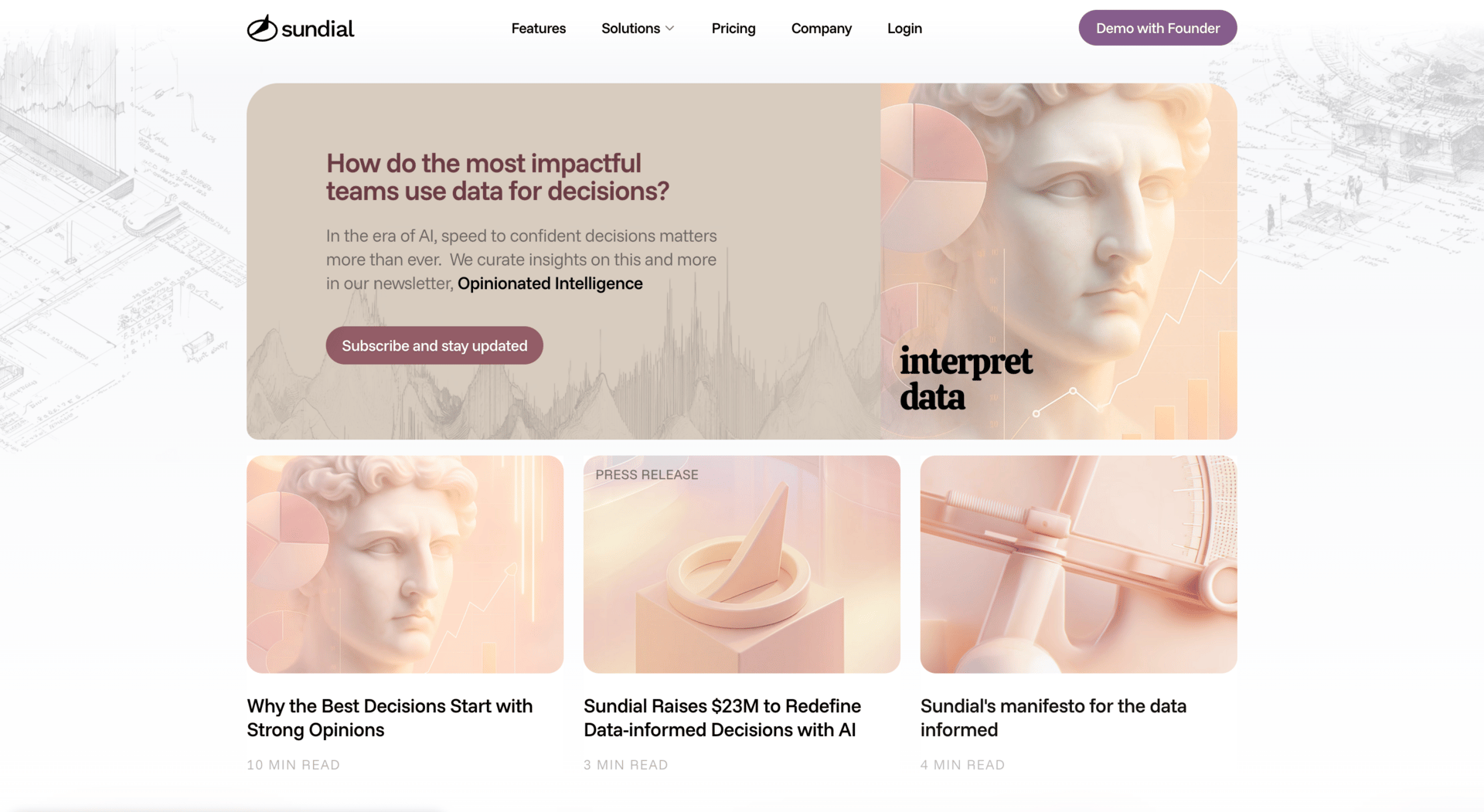Click the Sundial logo icon
Screen dimensions: 1484x812
point(262,28)
